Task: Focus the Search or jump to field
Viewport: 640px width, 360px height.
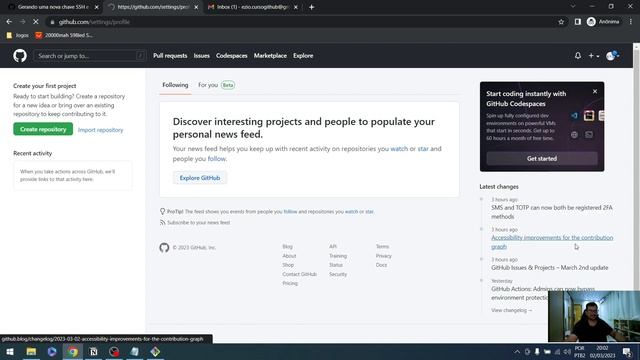Action: pyautogui.click(x=90, y=56)
